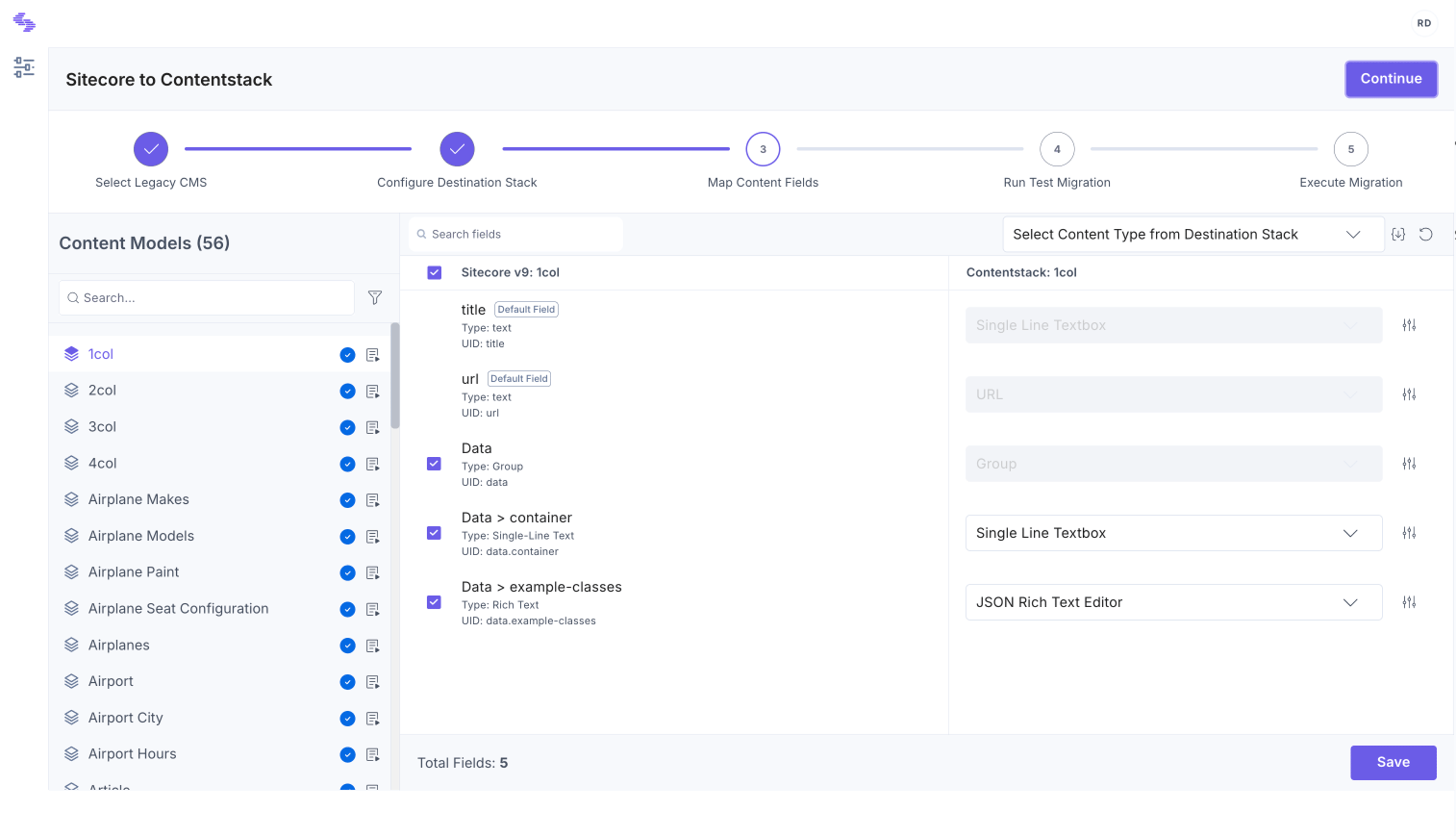
Task: Open Select Content Type from Destination Stack dropdown
Action: pos(1193,234)
